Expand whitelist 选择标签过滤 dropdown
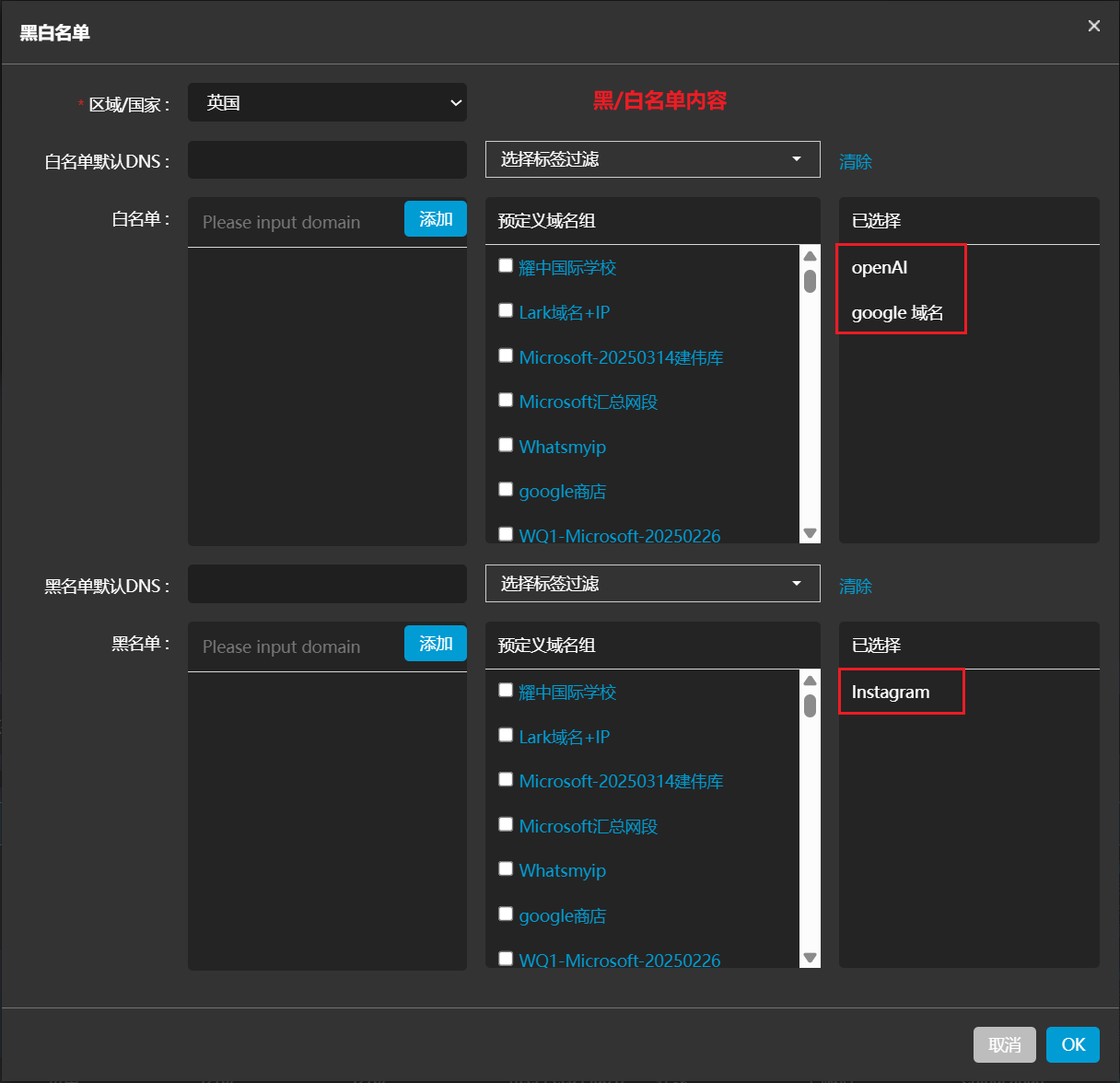 (x=652, y=159)
